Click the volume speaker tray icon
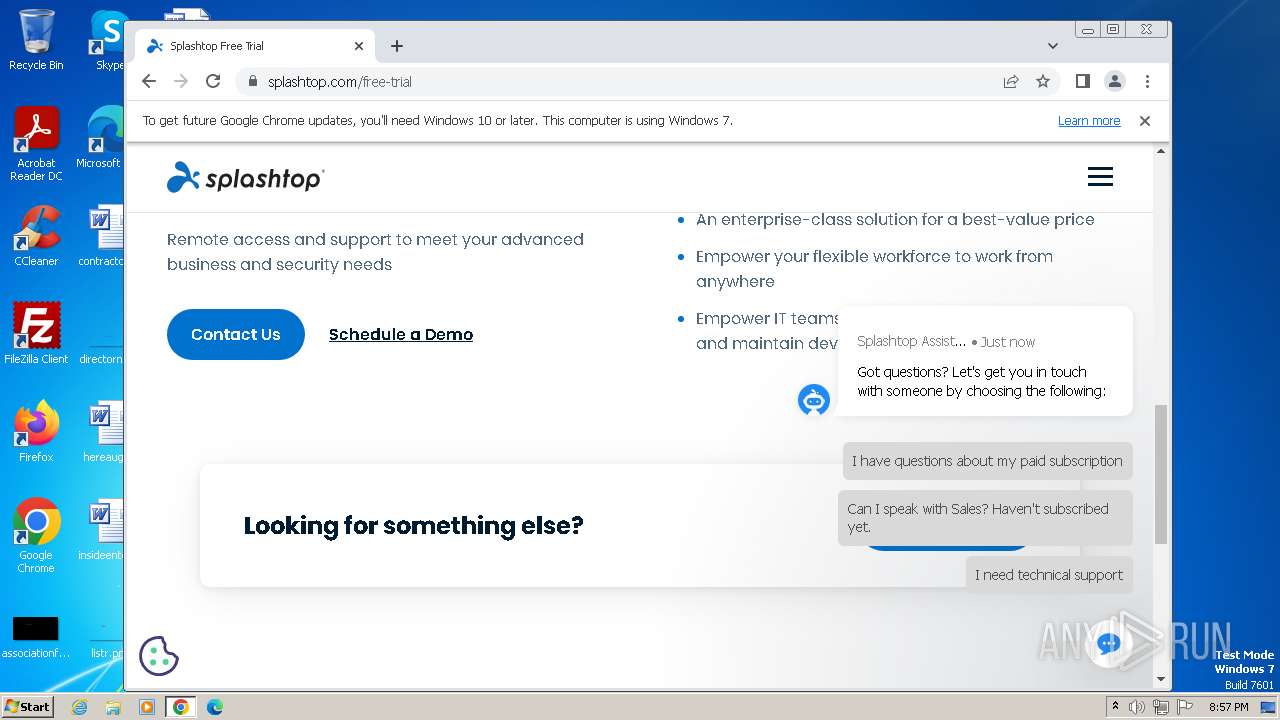 pos(1137,707)
